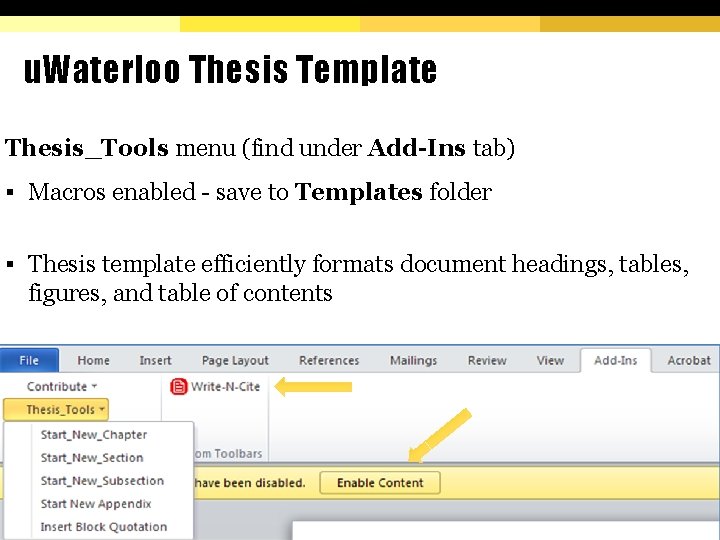Select the Add-Ins tab

616,360
